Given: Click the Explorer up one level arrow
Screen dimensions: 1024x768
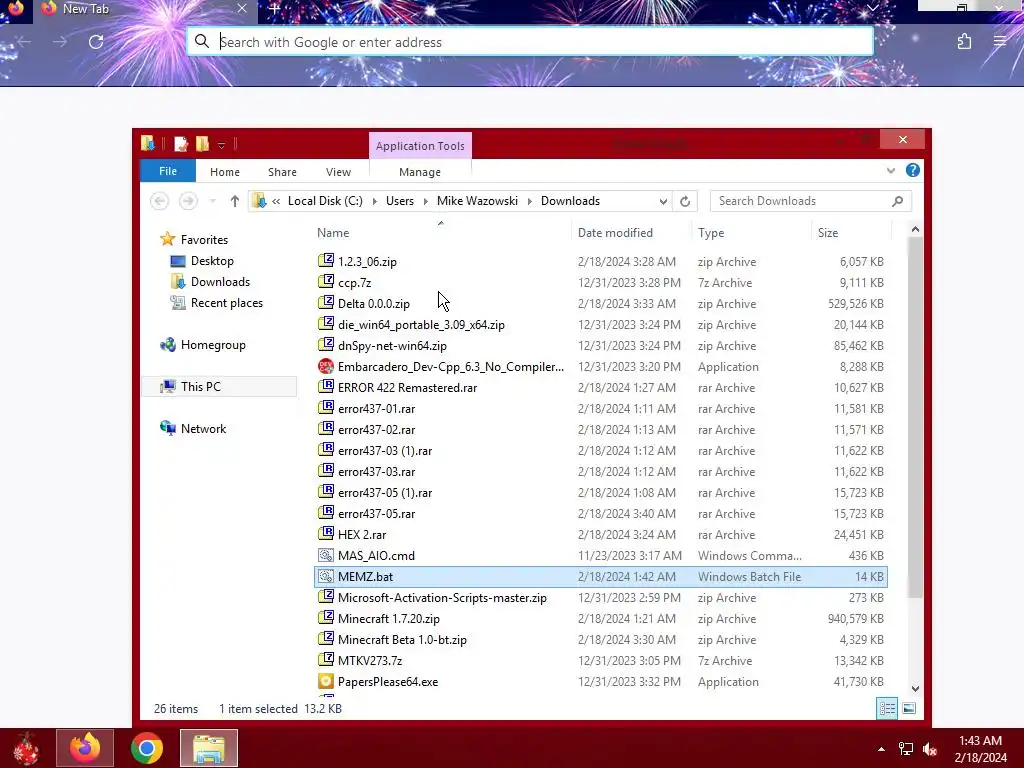Looking at the screenshot, I should click(234, 201).
